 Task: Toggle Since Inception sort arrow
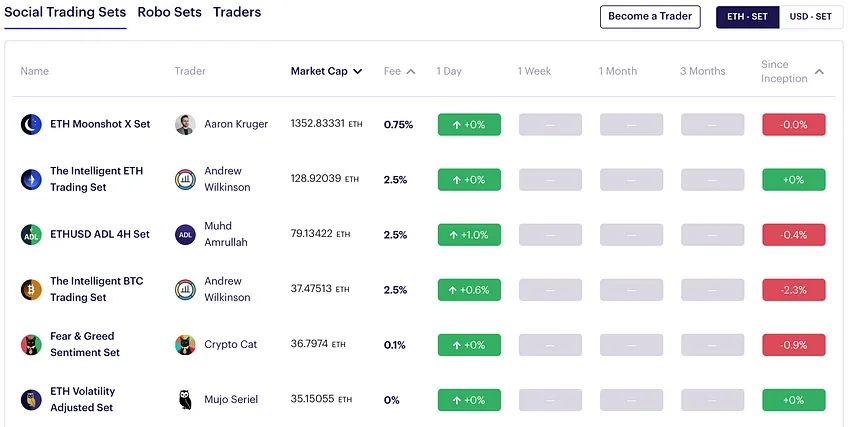[x=819, y=71]
